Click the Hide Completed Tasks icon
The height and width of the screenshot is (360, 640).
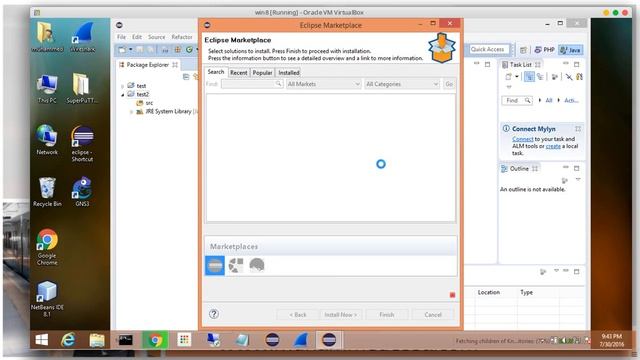[569, 77]
